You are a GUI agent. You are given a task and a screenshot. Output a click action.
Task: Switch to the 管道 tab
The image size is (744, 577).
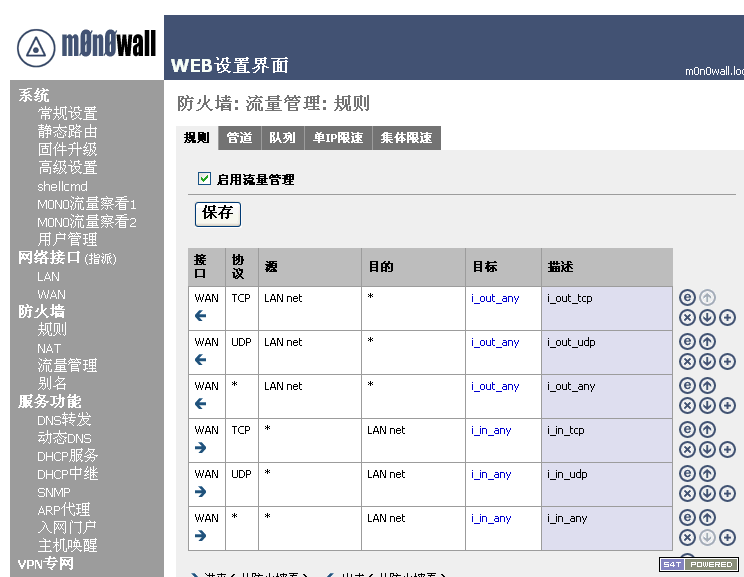(239, 138)
